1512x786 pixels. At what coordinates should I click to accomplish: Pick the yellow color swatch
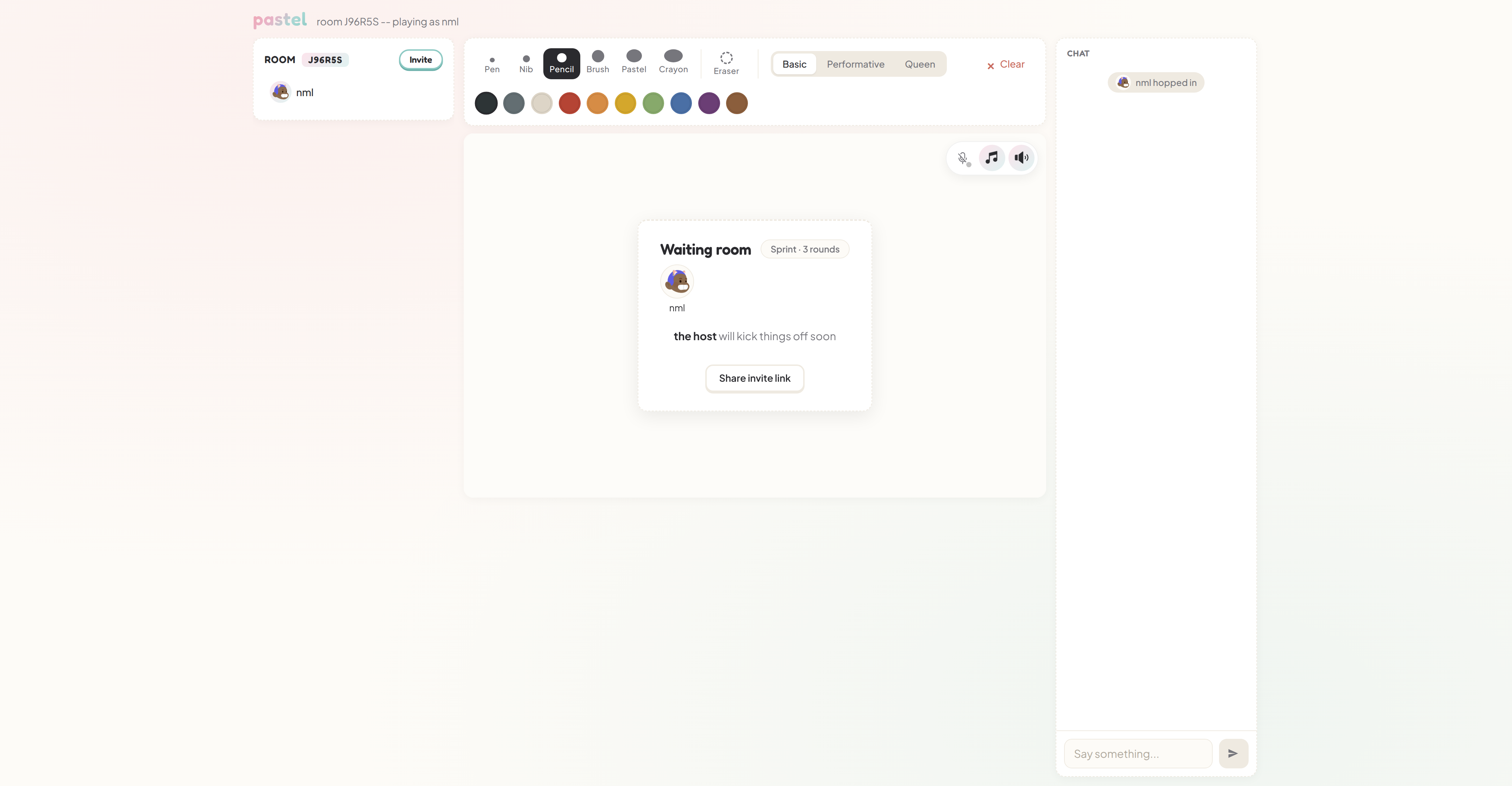[625, 103]
